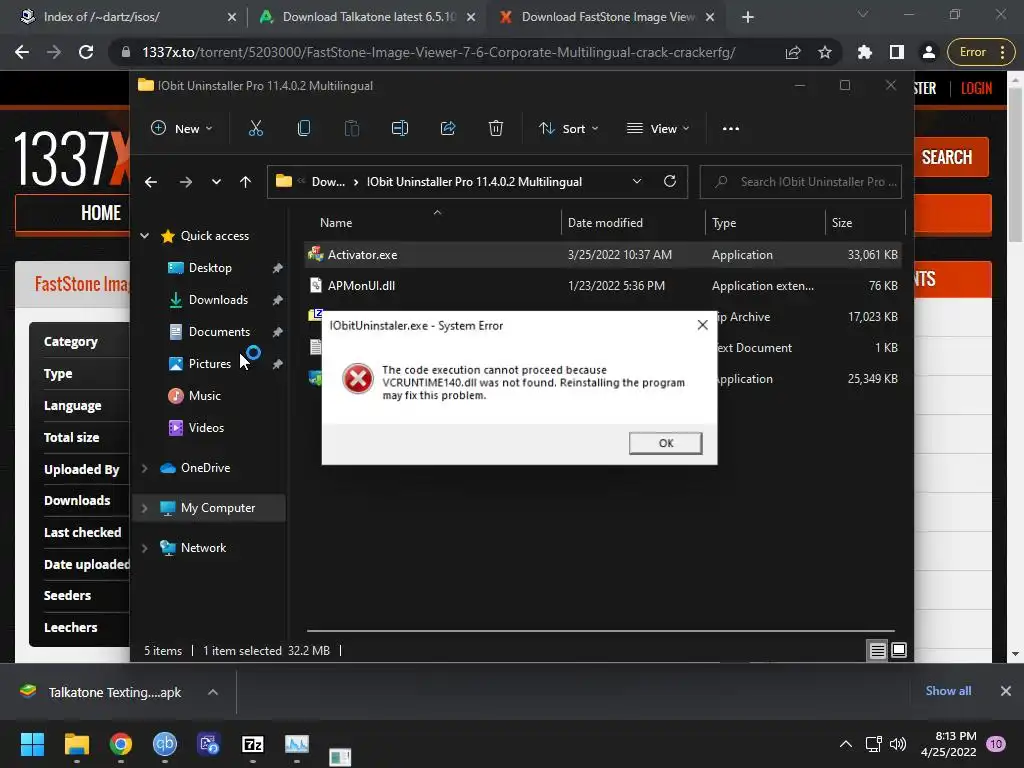Go forward in File Explorer navigation
1024x768 pixels.
tap(186, 182)
